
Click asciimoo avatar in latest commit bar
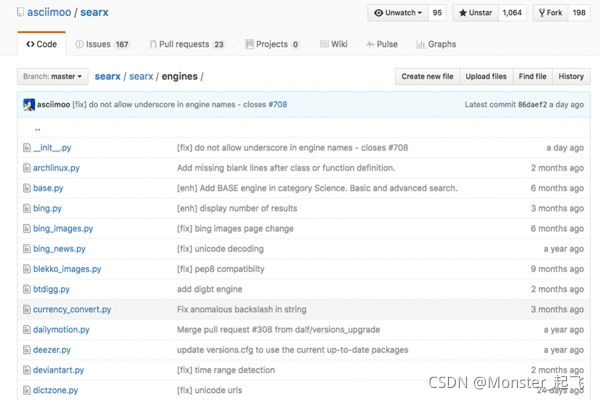coord(29,104)
